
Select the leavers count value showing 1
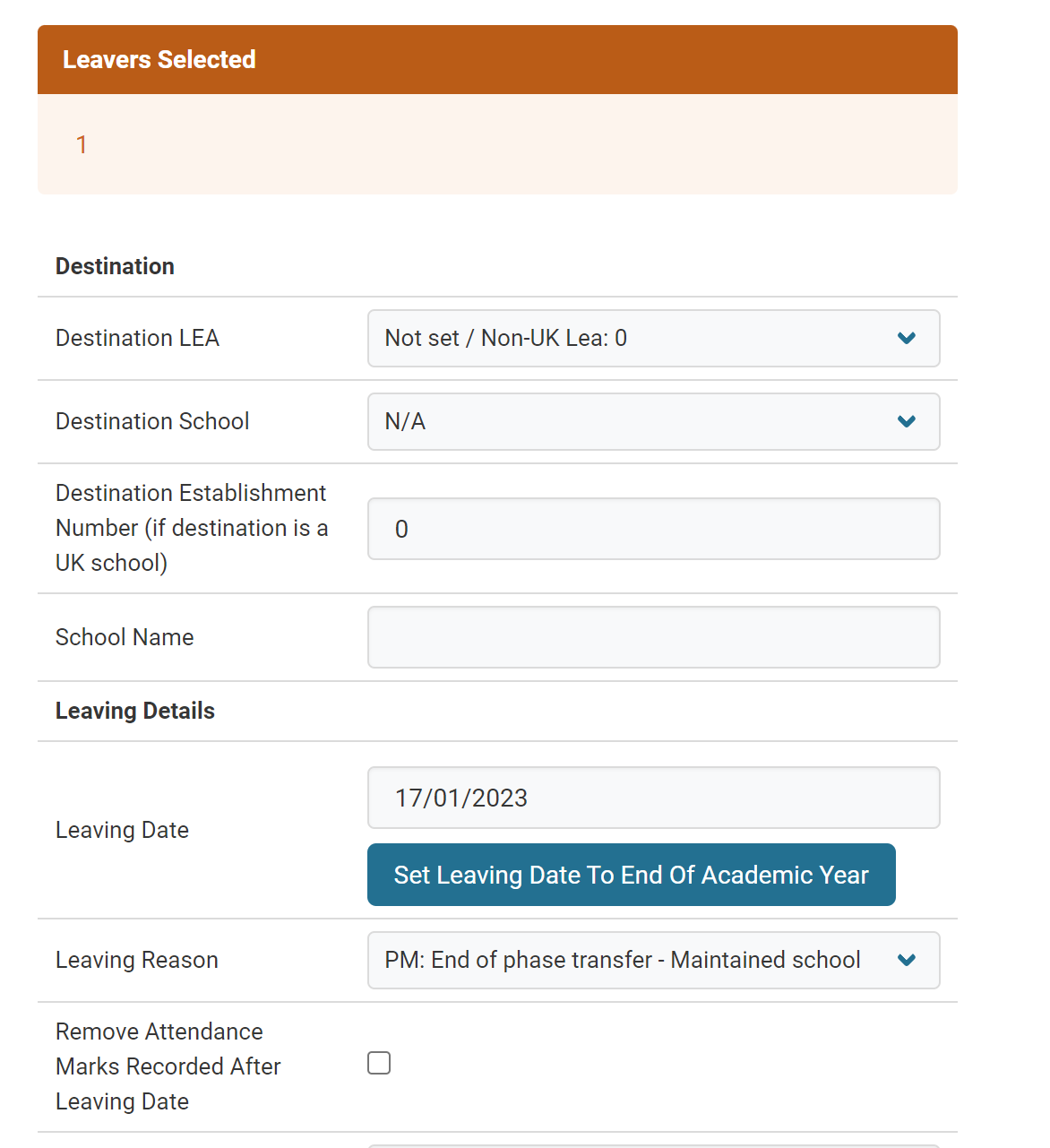tap(82, 143)
